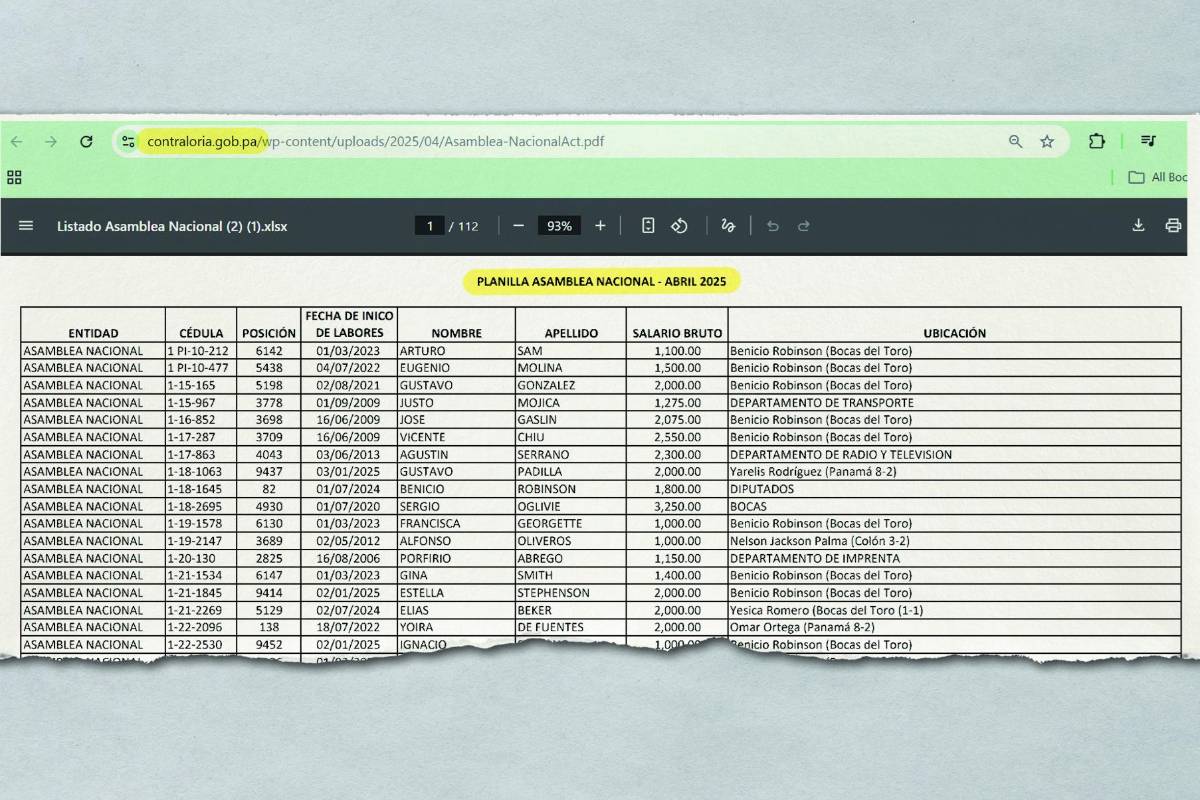1200x800 pixels.
Task: Open site information icon in address bar
Action: pyautogui.click(x=128, y=142)
